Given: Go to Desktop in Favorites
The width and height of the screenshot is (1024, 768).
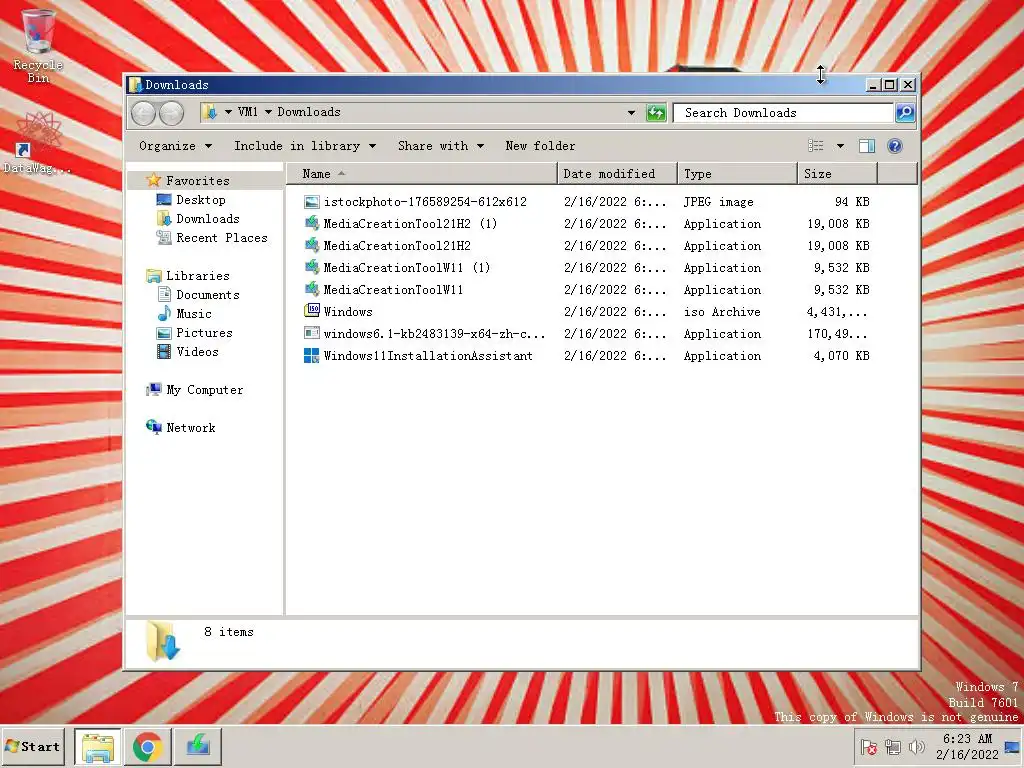Looking at the screenshot, I should pos(200,200).
